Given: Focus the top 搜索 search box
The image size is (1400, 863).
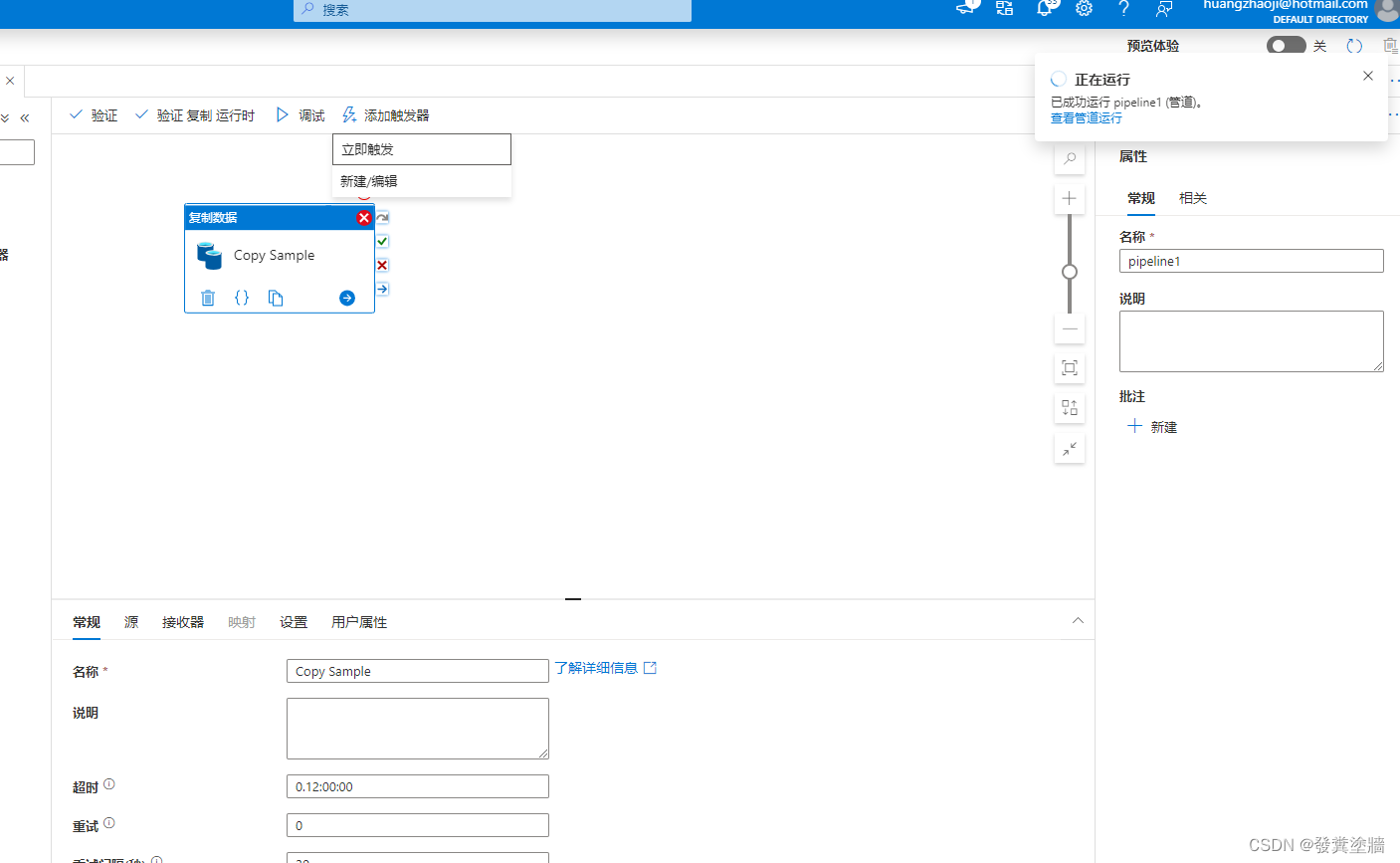Looking at the screenshot, I should coord(493,10).
